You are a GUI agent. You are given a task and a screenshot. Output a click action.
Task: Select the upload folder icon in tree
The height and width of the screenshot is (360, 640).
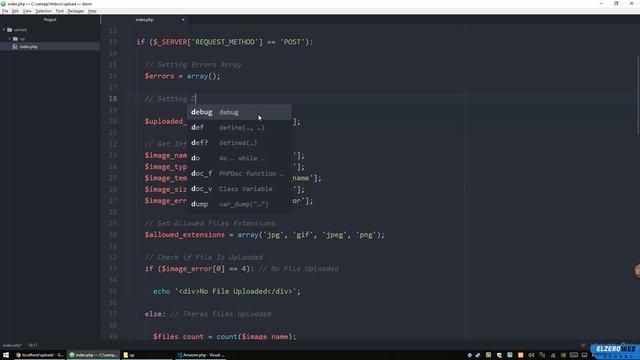[10, 29]
